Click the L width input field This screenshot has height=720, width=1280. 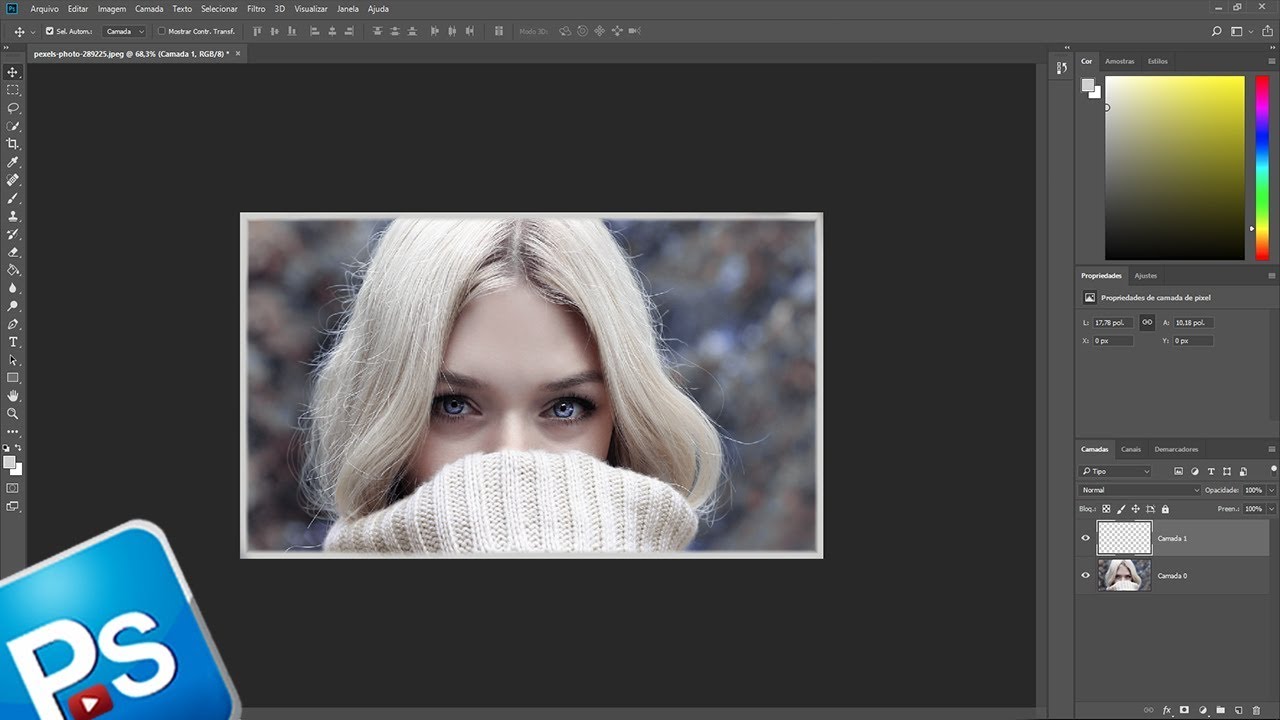click(x=1113, y=323)
